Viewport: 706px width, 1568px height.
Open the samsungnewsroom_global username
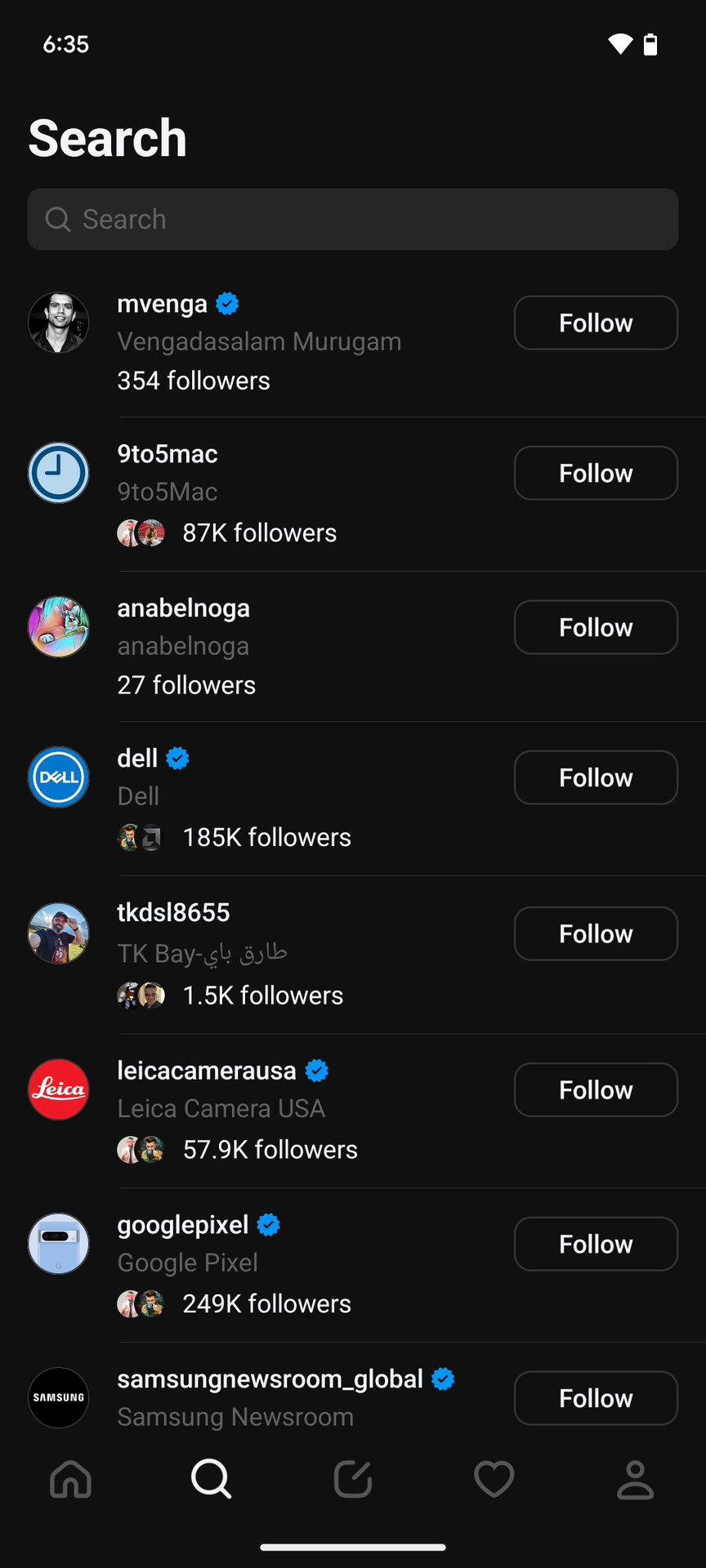(x=270, y=1379)
